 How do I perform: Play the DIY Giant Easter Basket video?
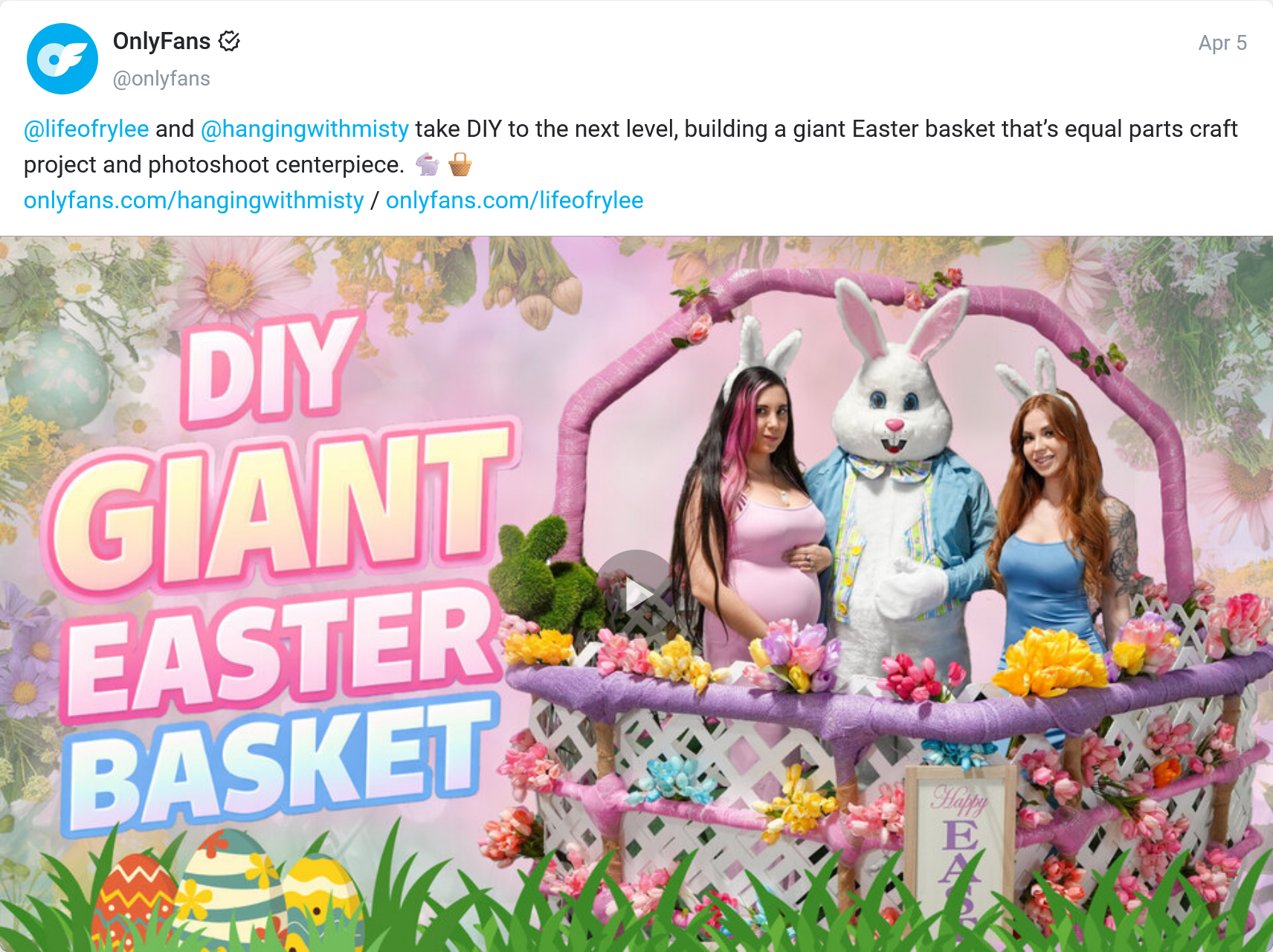[x=636, y=593]
